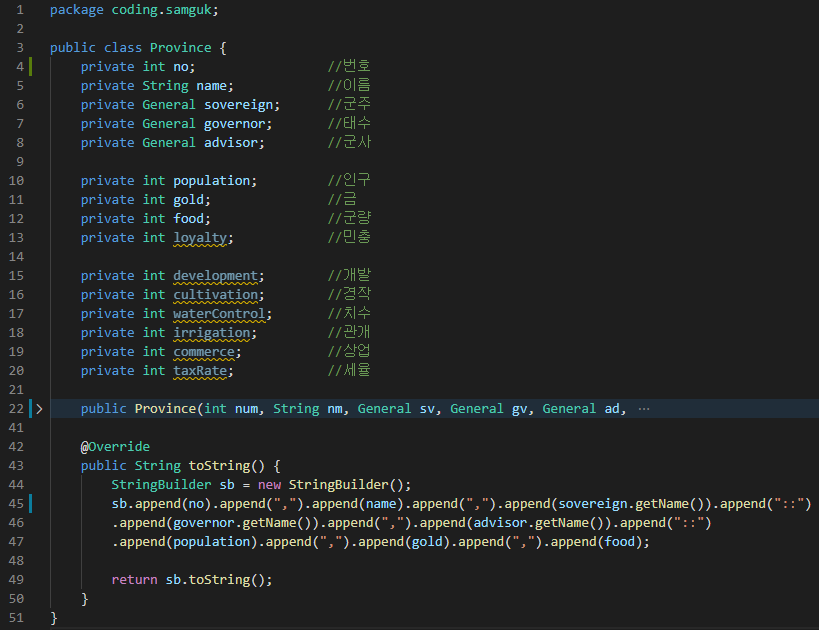Image resolution: width=819 pixels, height=630 pixels.
Task: Click line number 4 in the gutter
Action: point(20,67)
